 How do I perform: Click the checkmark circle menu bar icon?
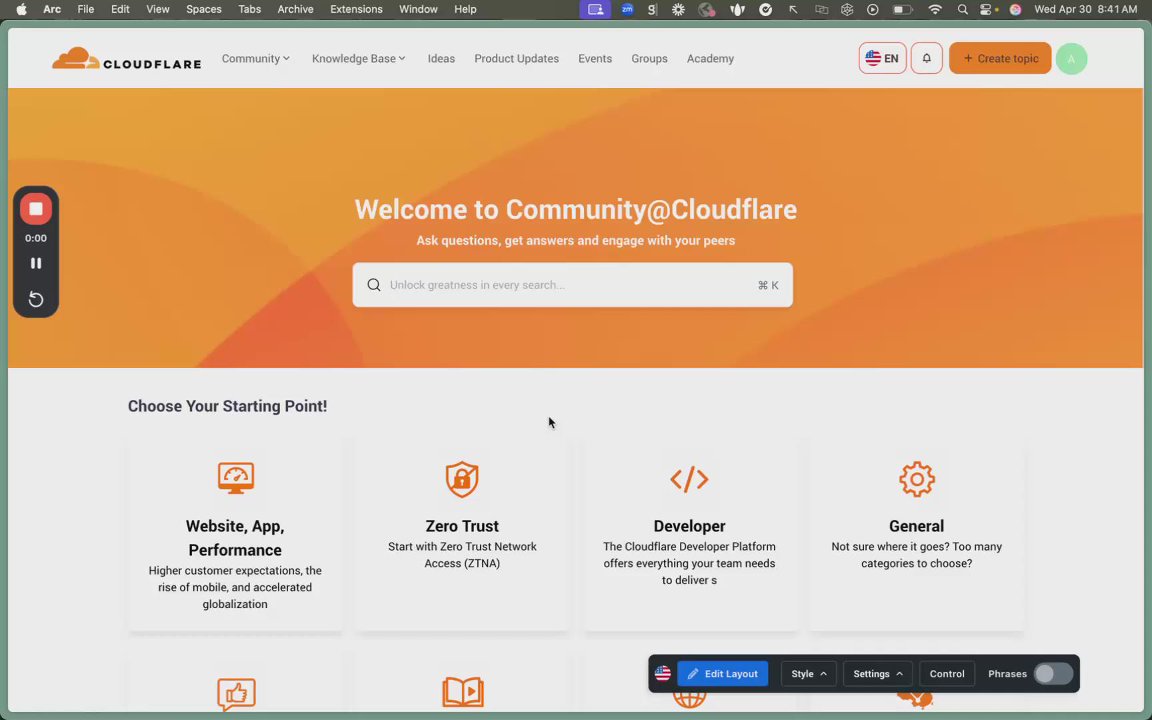click(766, 10)
